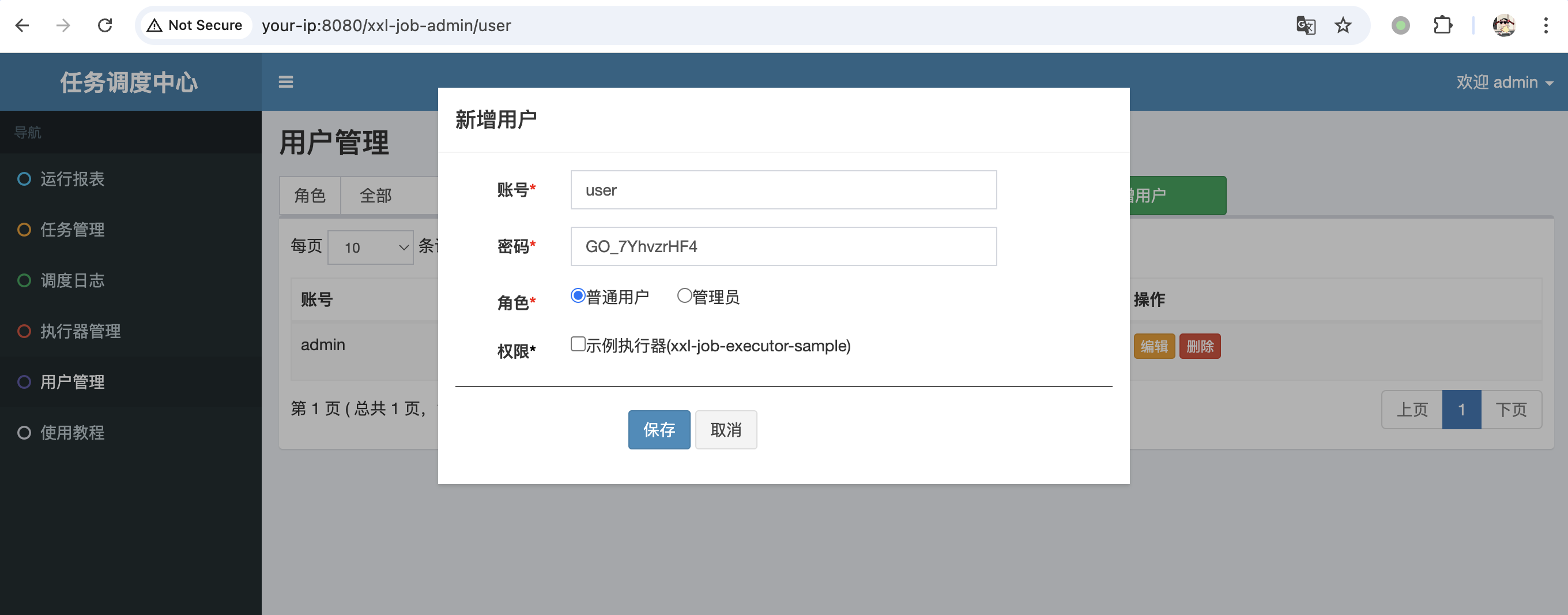Select the 普通用户 radio button
Screen dimensions: 1568x615
click(x=578, y=296)
